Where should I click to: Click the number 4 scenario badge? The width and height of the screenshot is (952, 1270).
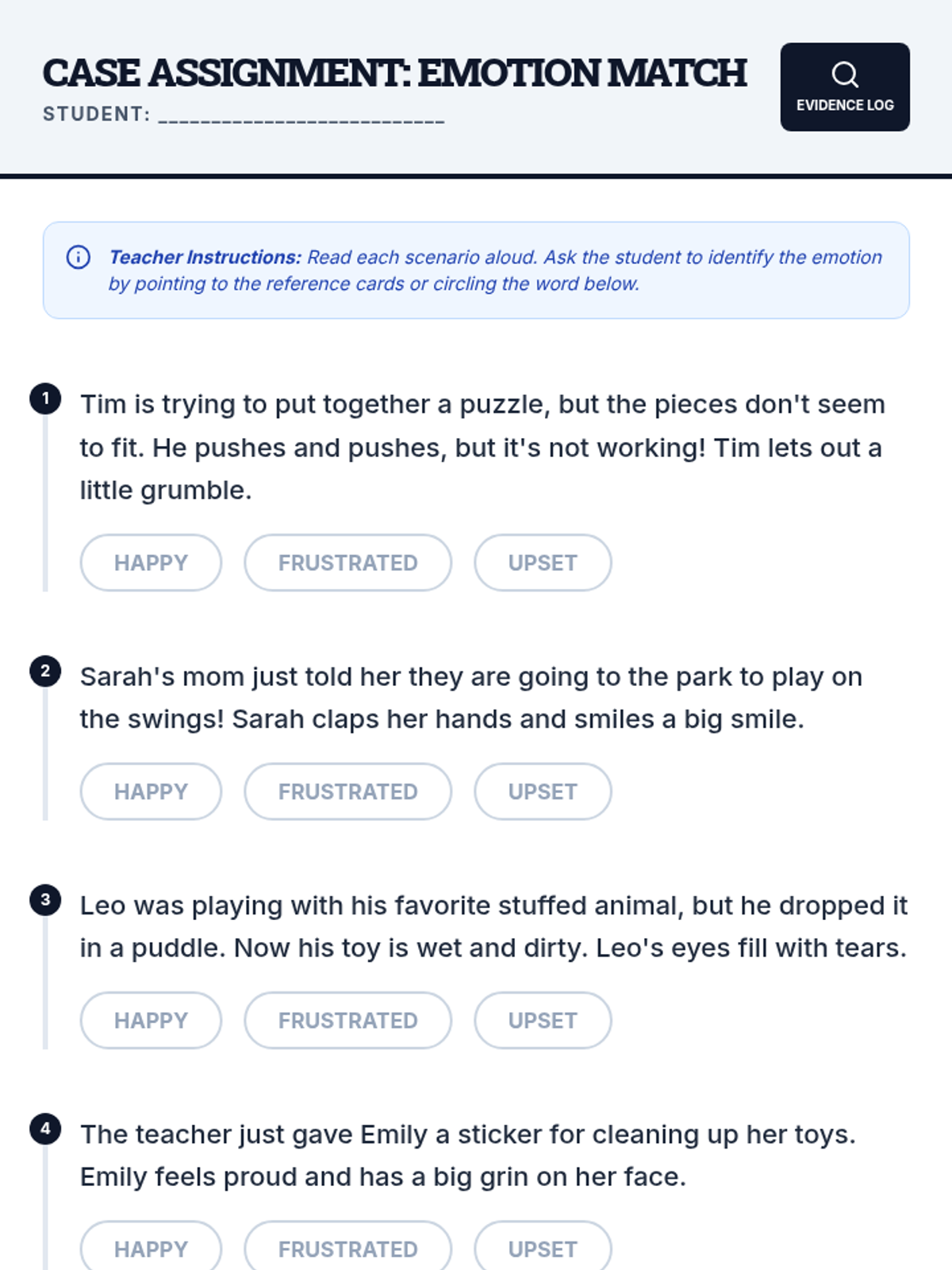(x=45, y=1129)
